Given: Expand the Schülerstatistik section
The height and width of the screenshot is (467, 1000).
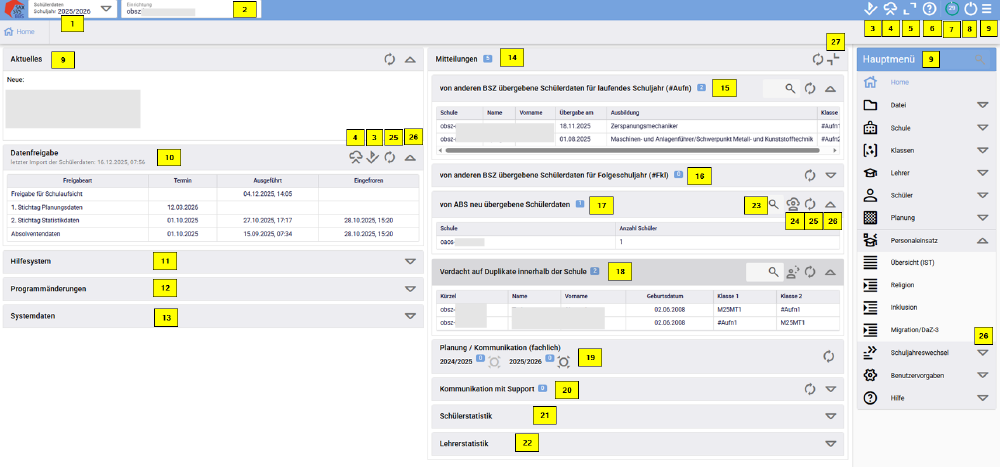Looking at the screenshot, I should 829,415.
